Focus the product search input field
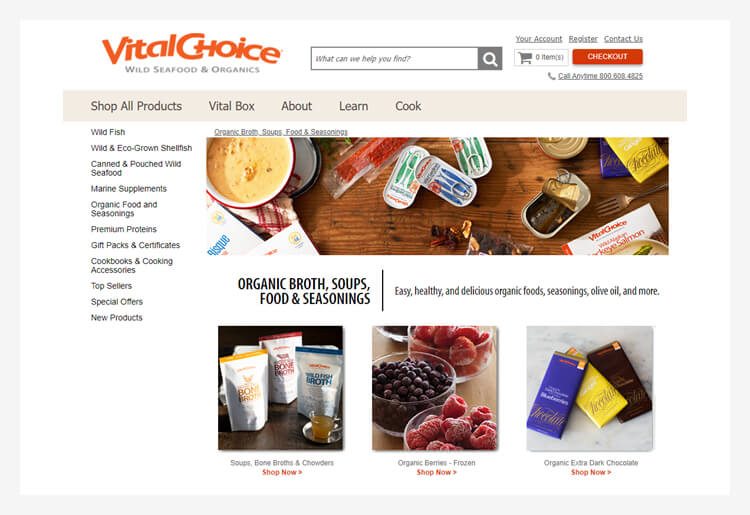Viewport: 750px width, 515px height. tap(395, 58)
